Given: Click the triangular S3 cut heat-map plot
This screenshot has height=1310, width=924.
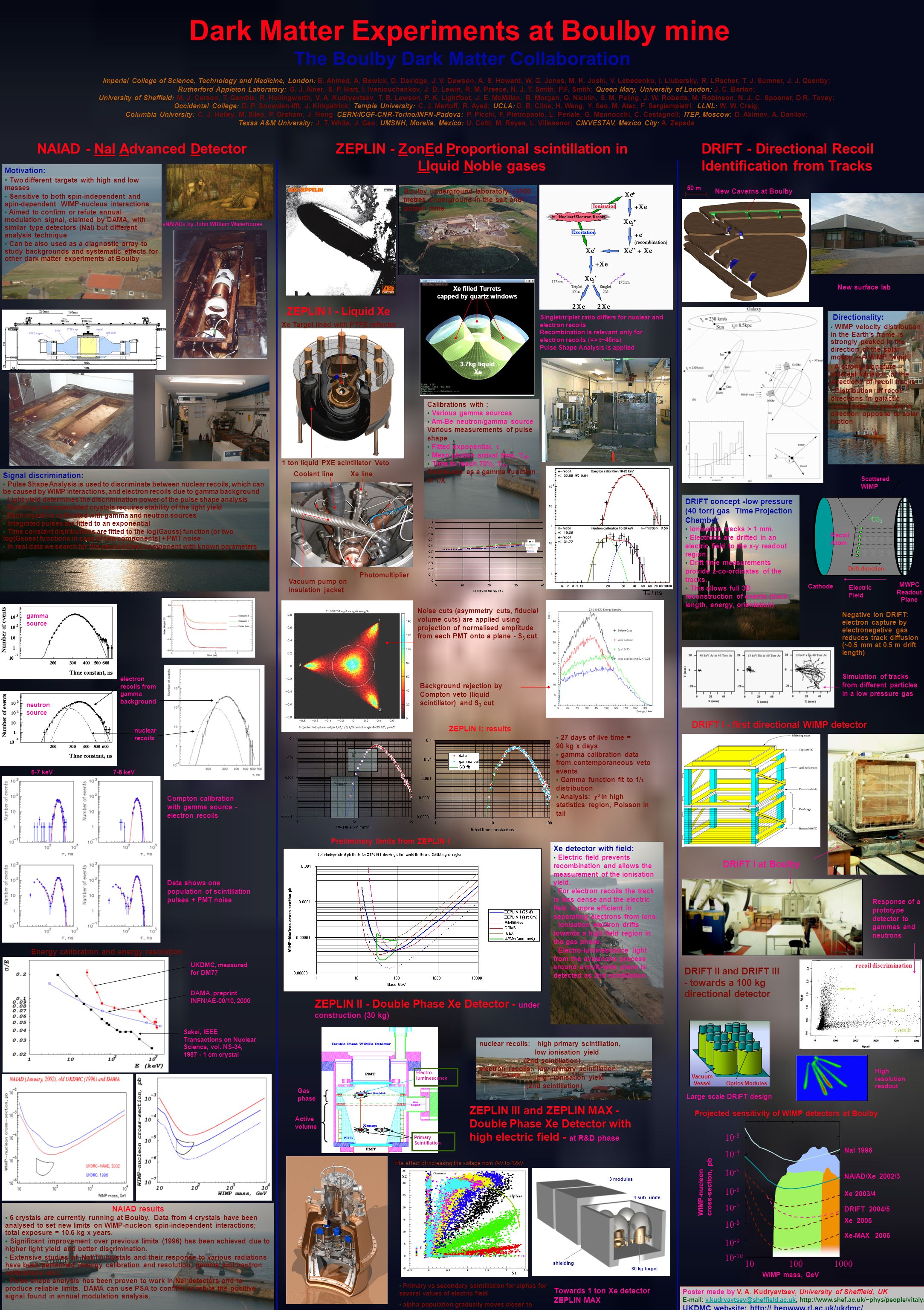Looking at the screenshot, I should pyautogui.click(x=348, y=666).
